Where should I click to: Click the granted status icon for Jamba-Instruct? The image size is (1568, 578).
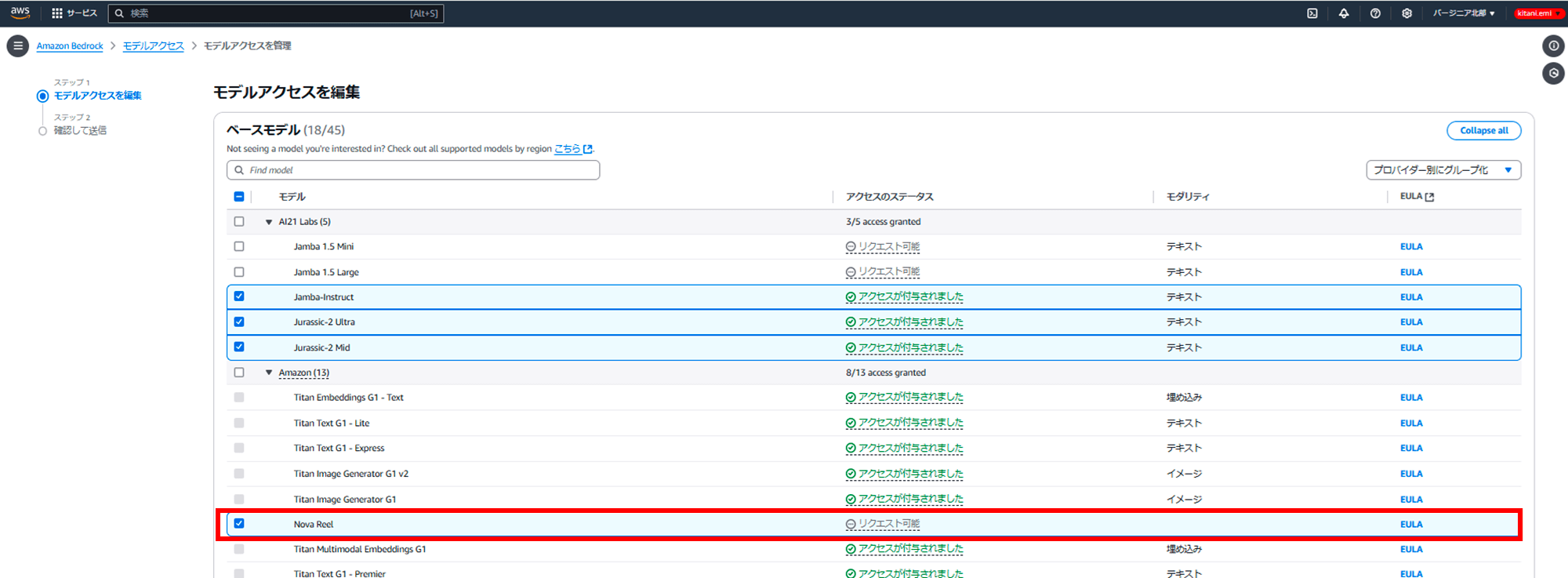(851, 297)
